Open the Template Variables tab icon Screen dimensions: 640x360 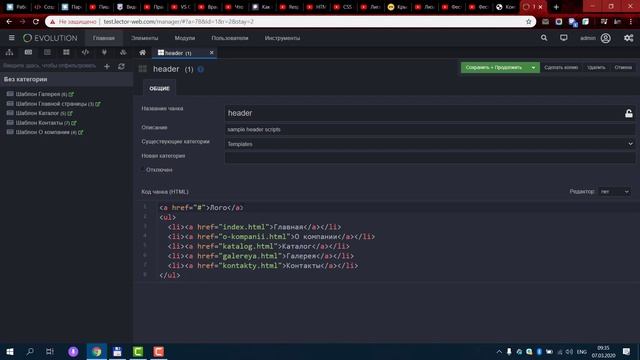coord(47,52)
